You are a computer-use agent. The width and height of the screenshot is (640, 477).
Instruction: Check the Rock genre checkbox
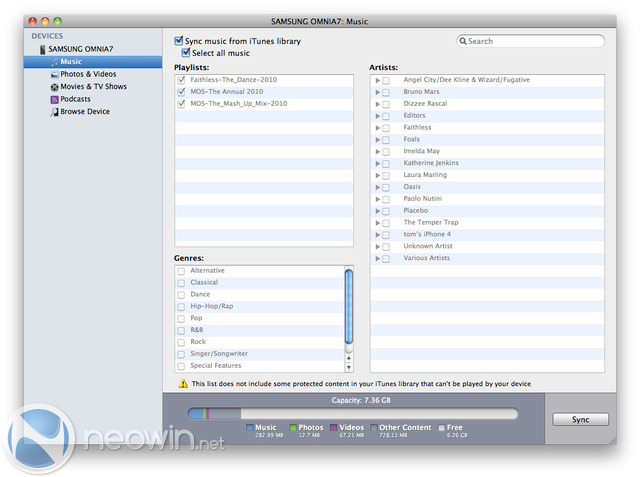181,342
